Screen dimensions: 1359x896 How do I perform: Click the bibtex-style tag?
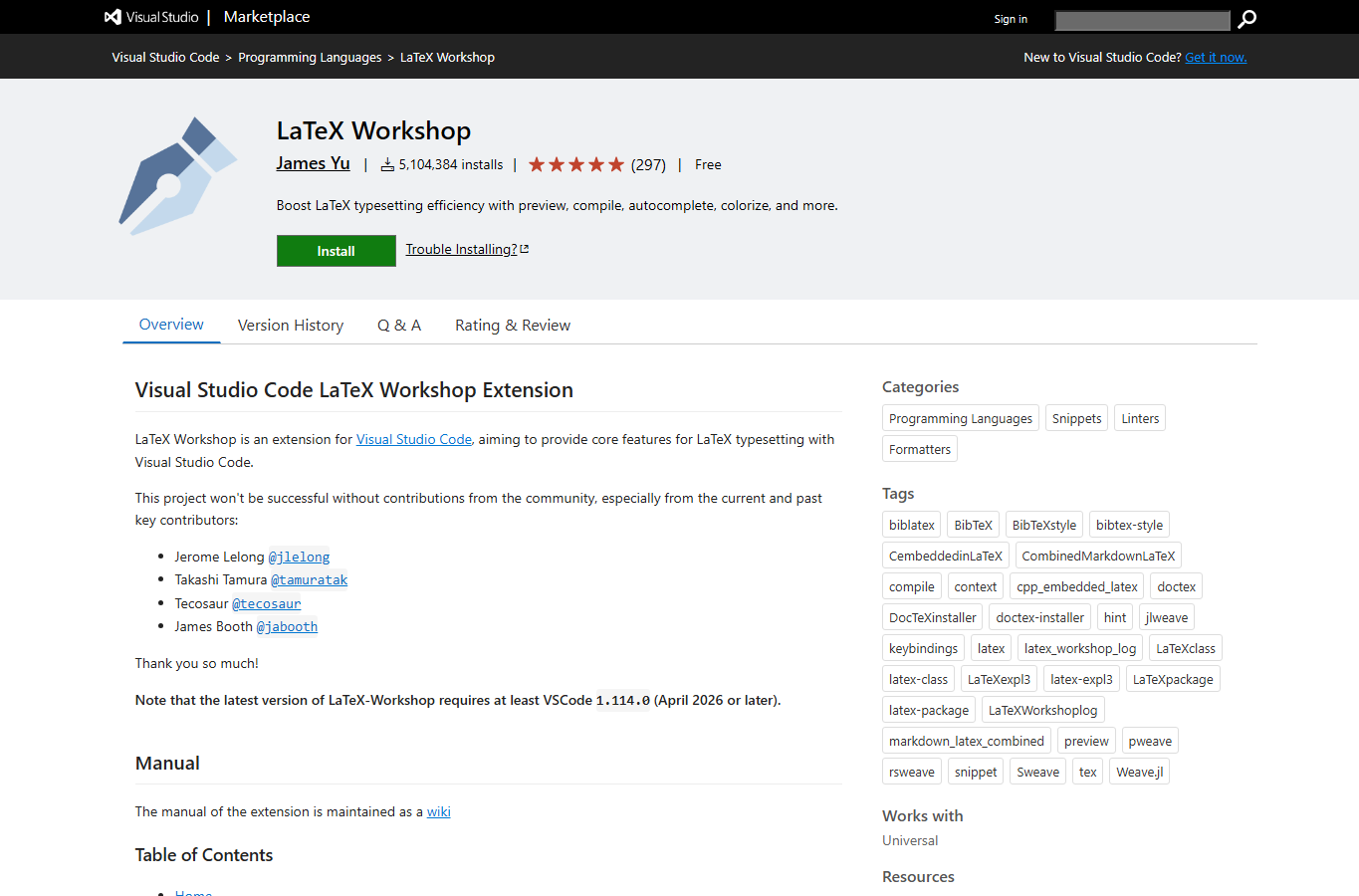click(1129, 525)
